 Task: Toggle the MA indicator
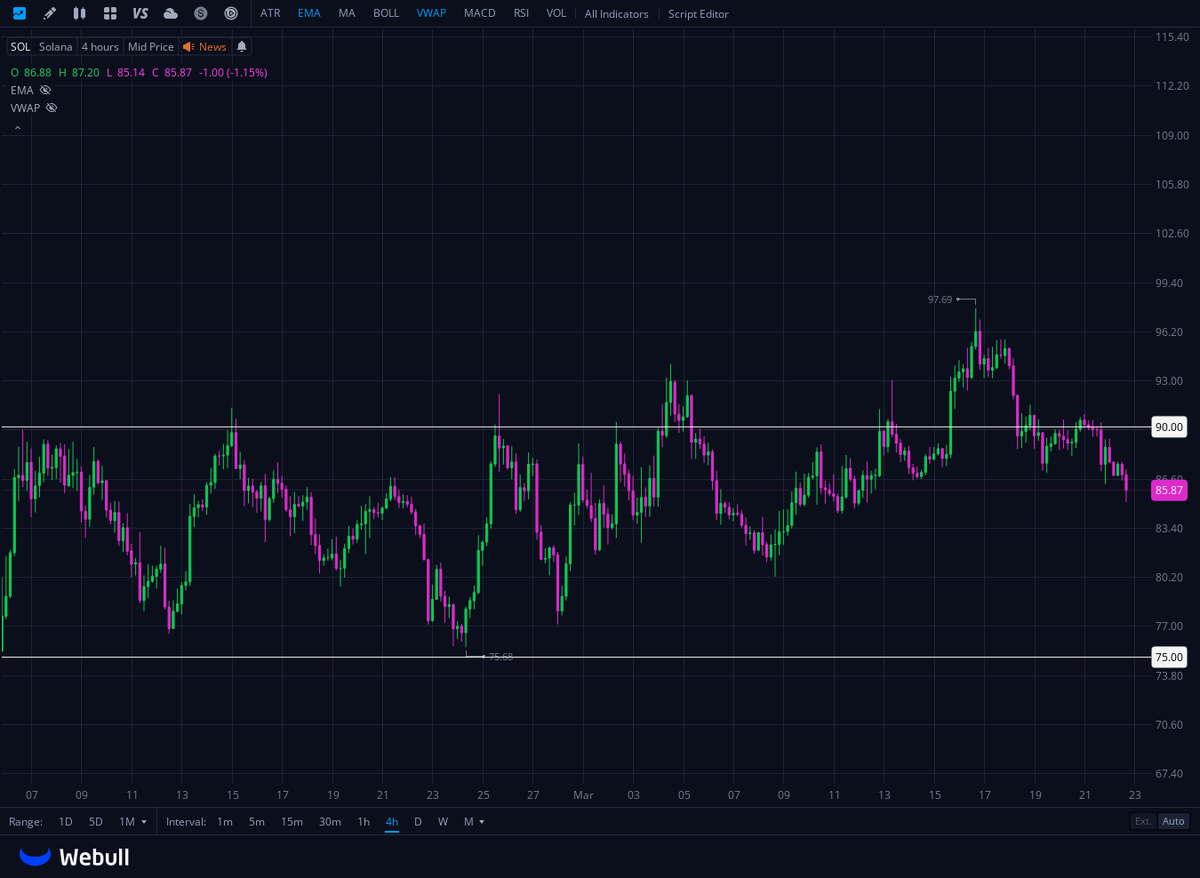346,13
